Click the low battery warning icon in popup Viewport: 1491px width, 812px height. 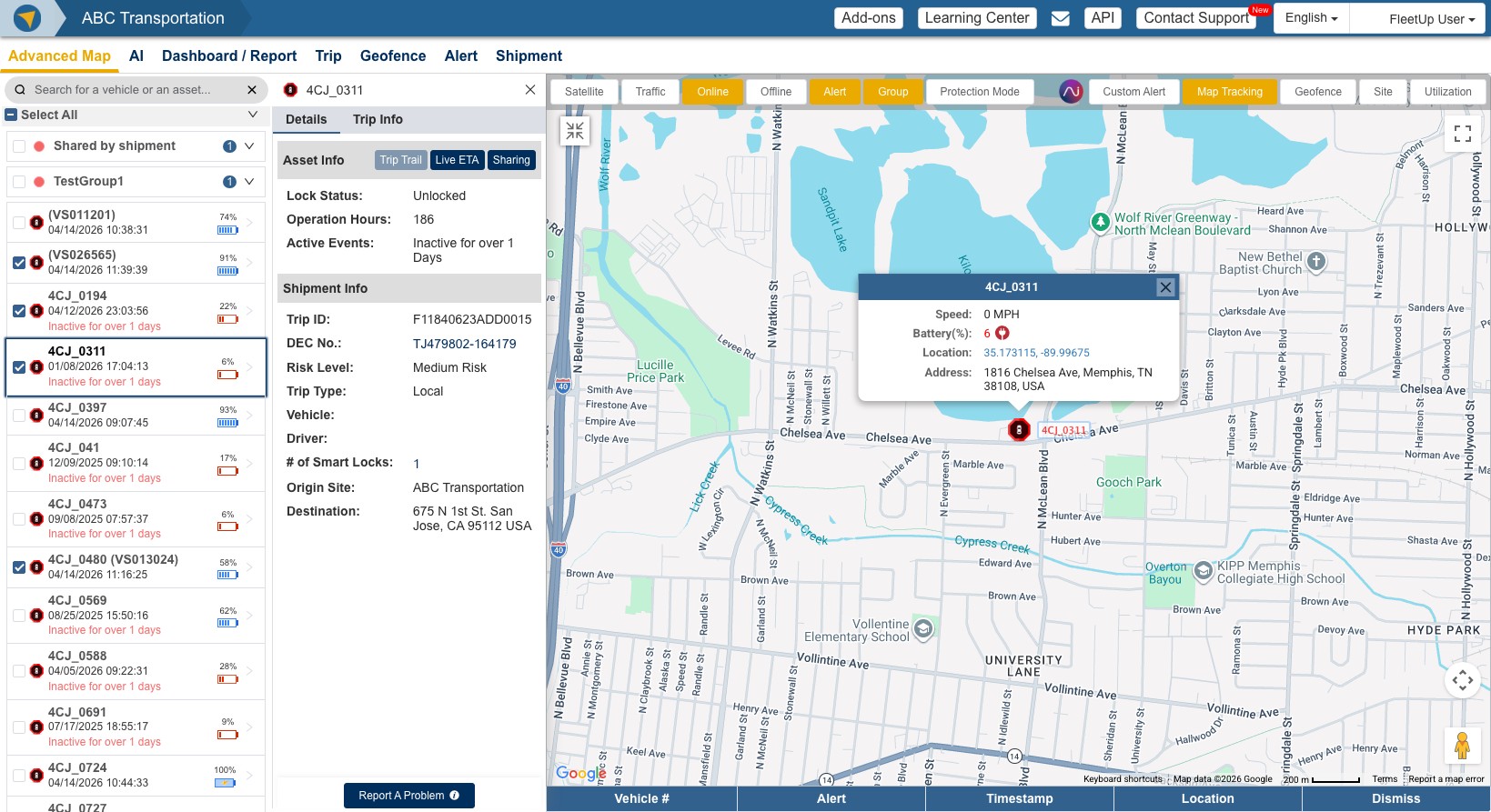point(1002,334)
